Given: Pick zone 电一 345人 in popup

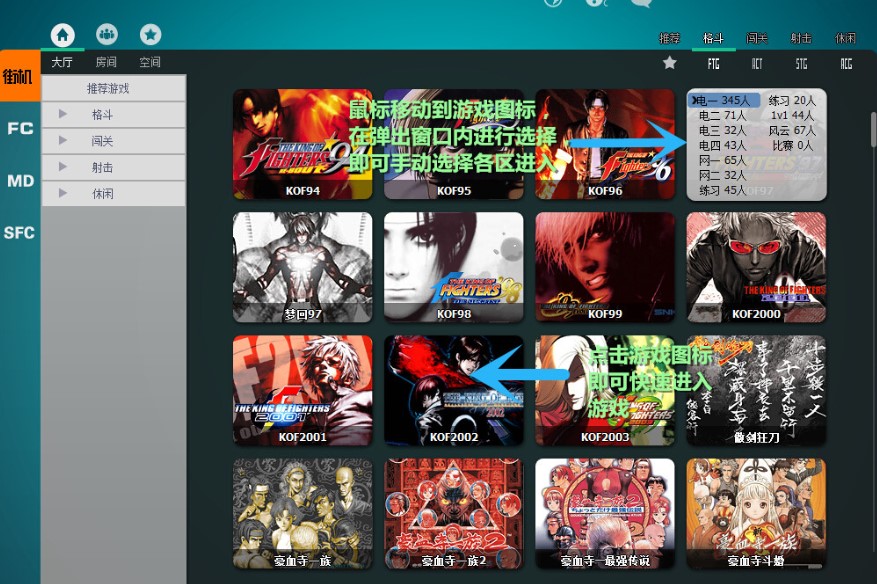Looking at the screenshot, I should (724, 101).
